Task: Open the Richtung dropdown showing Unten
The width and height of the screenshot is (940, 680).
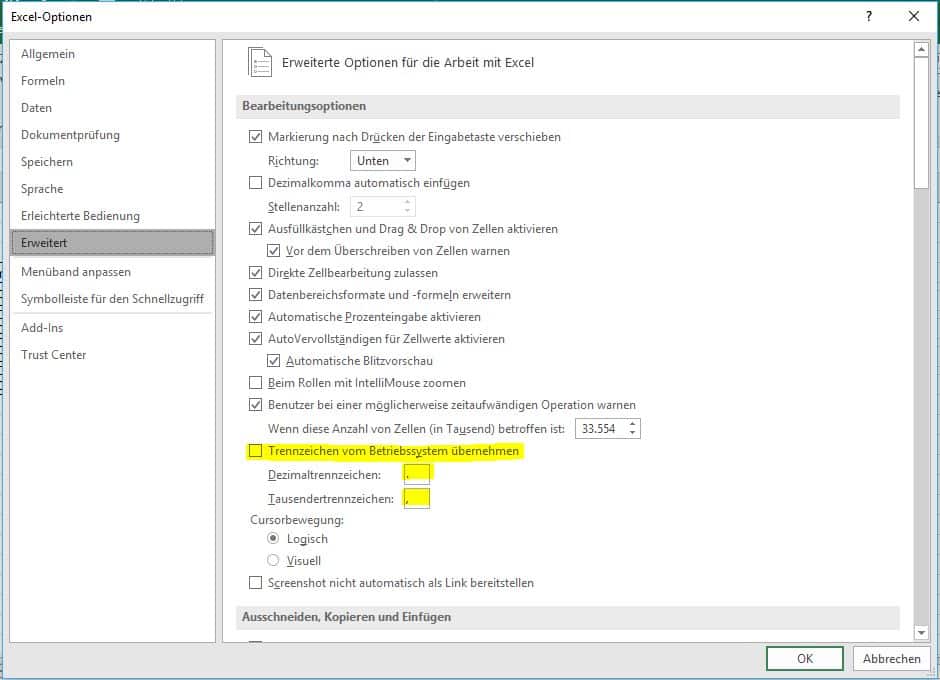Action: coord(383,161)
